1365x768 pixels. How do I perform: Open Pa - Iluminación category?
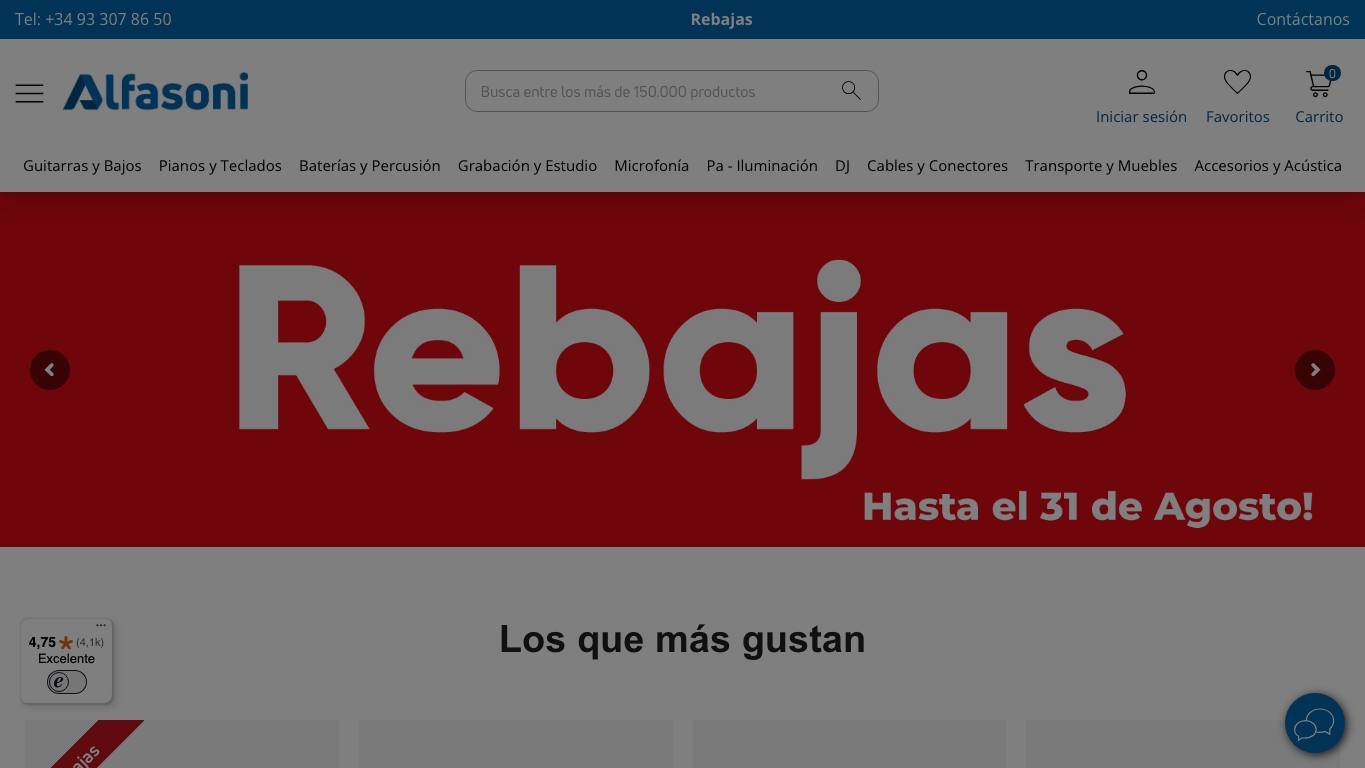point(762,166)
